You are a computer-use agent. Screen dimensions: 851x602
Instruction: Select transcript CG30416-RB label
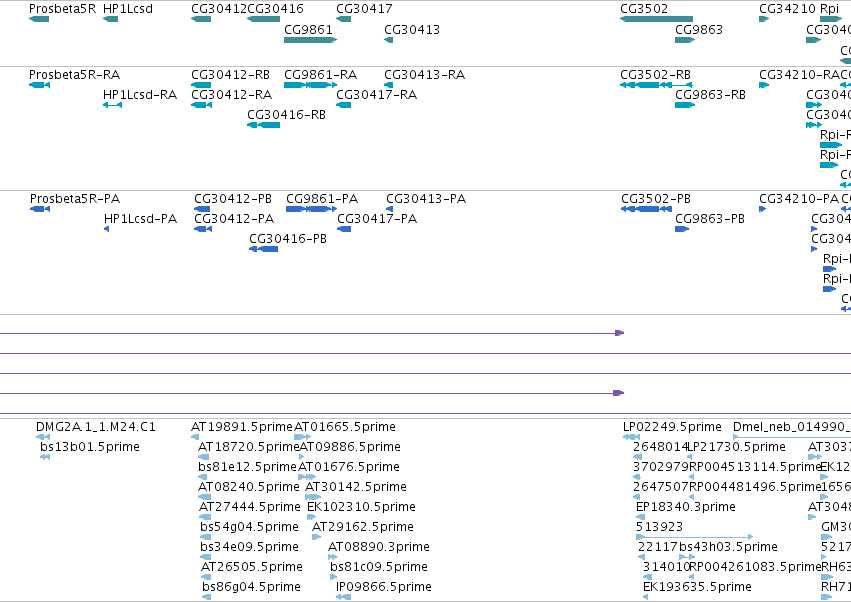[287, 115]
